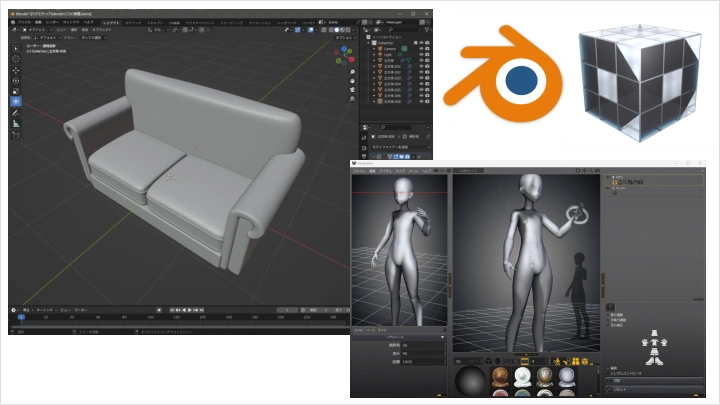Hide the Light object via its eye icon
720x405 pixels.
(421, 55)
